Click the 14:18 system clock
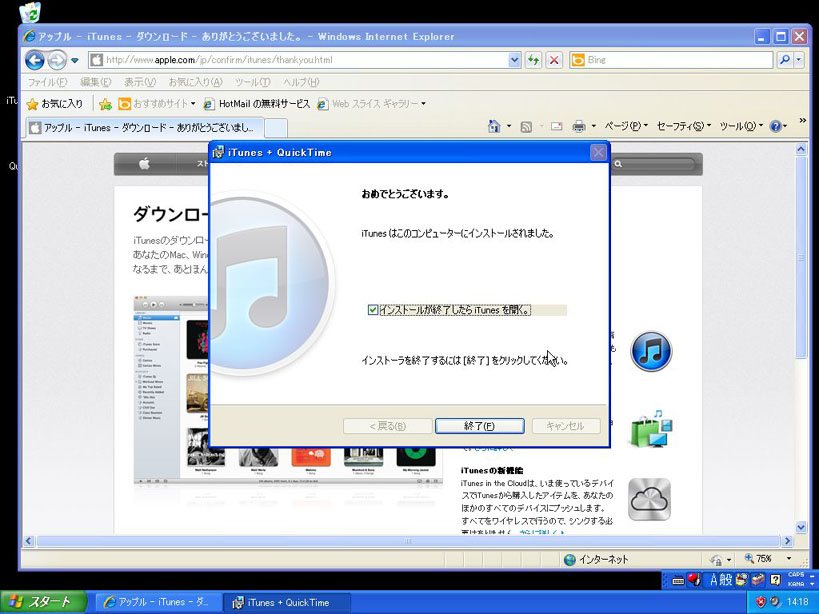 pos(798,602)
